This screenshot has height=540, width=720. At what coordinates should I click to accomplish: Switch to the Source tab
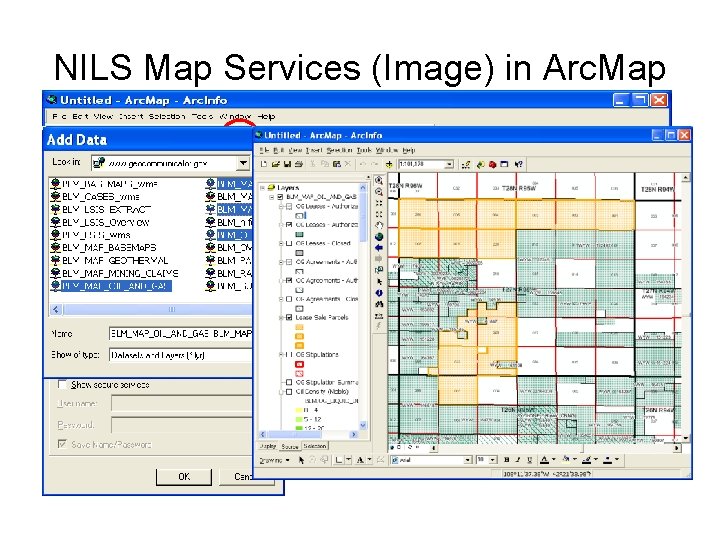[289, 446]
